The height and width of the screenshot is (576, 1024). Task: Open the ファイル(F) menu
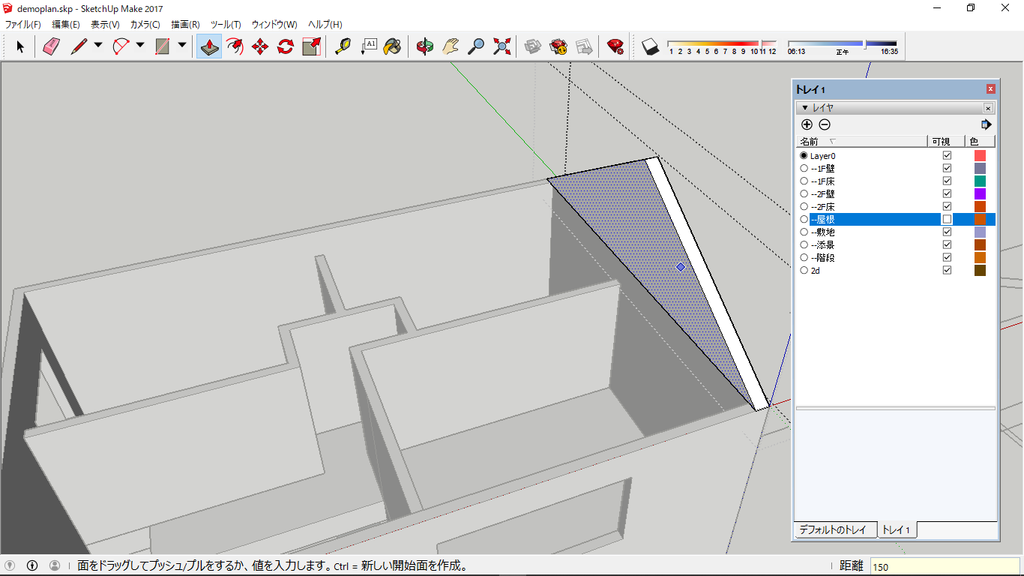point(23,24)
